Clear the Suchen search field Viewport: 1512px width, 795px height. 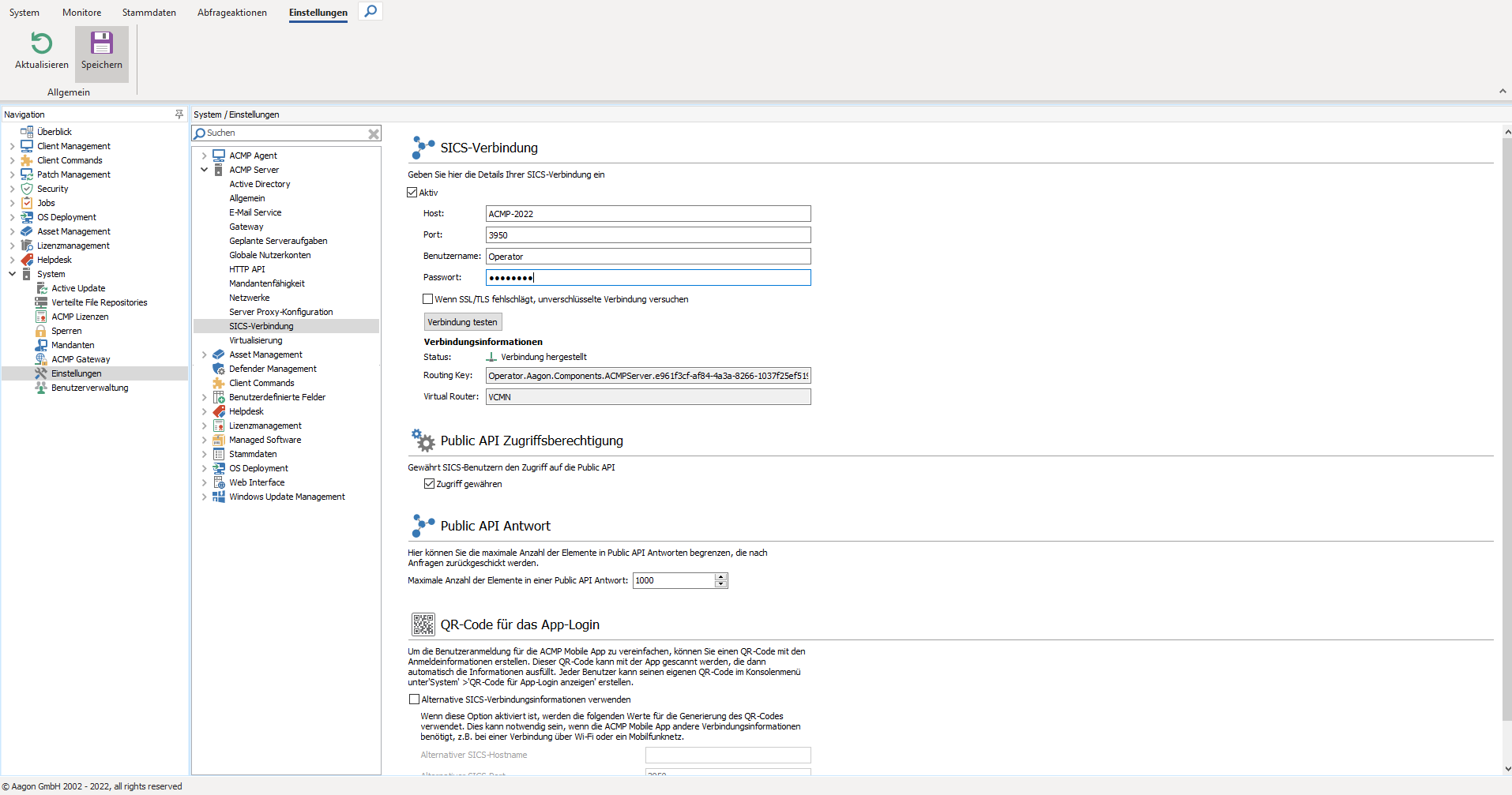[x=374, y=134]
